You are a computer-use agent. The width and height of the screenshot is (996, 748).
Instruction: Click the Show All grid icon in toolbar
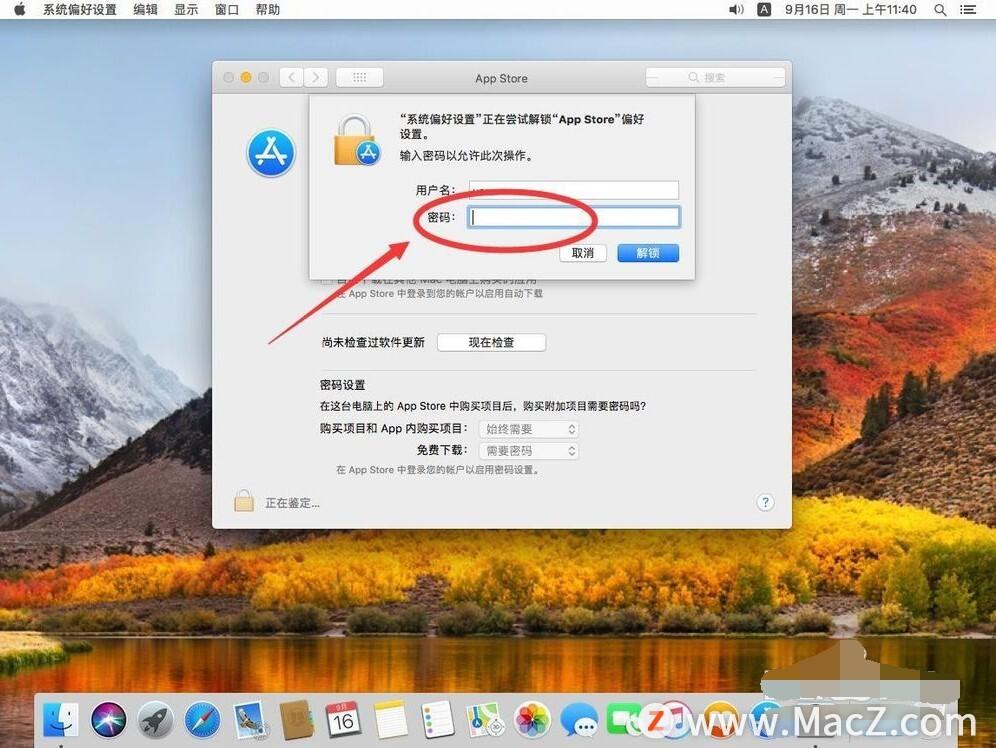tap(359, 77)
